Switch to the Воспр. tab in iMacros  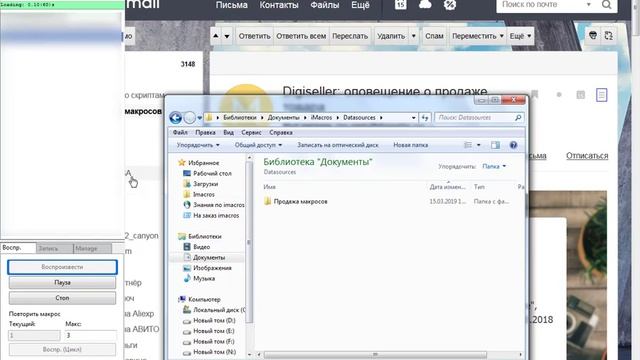pos(18,248)
